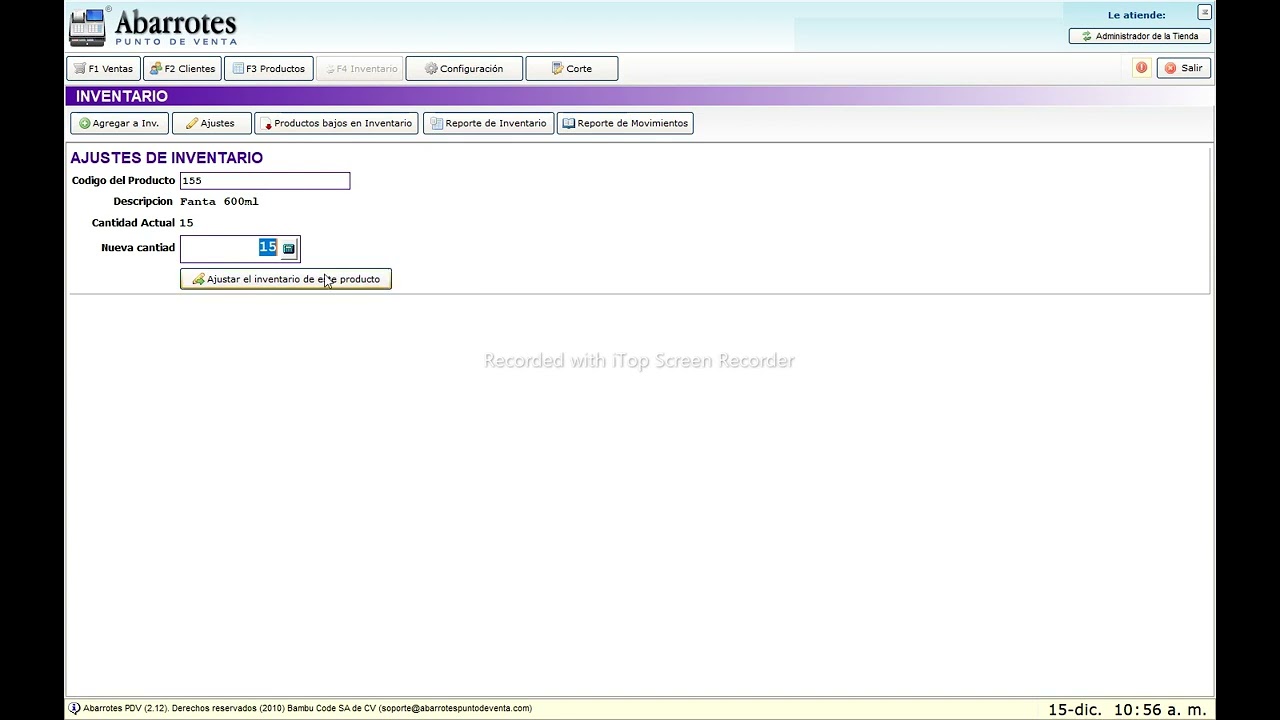Click the Fanta 600ml description text

[x=219, y=202]
